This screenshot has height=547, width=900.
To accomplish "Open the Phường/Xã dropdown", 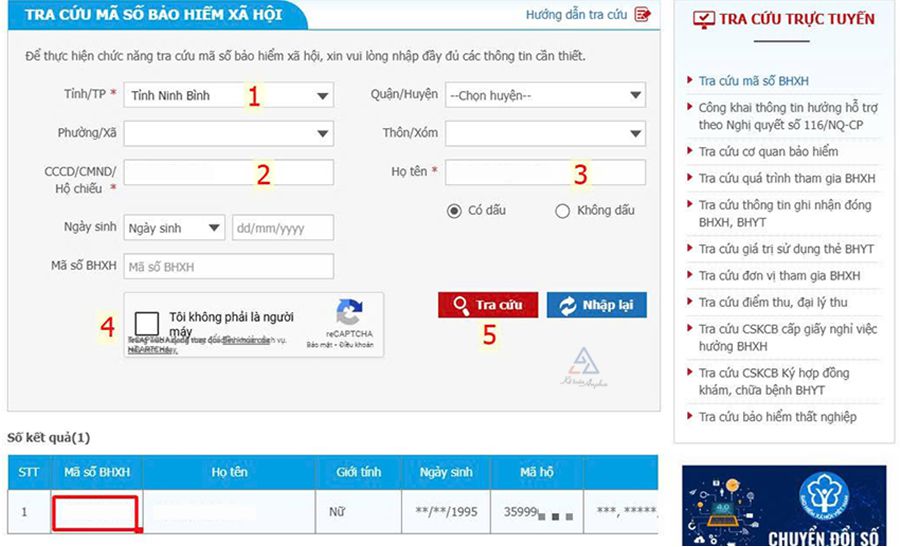I will [228, 133].
